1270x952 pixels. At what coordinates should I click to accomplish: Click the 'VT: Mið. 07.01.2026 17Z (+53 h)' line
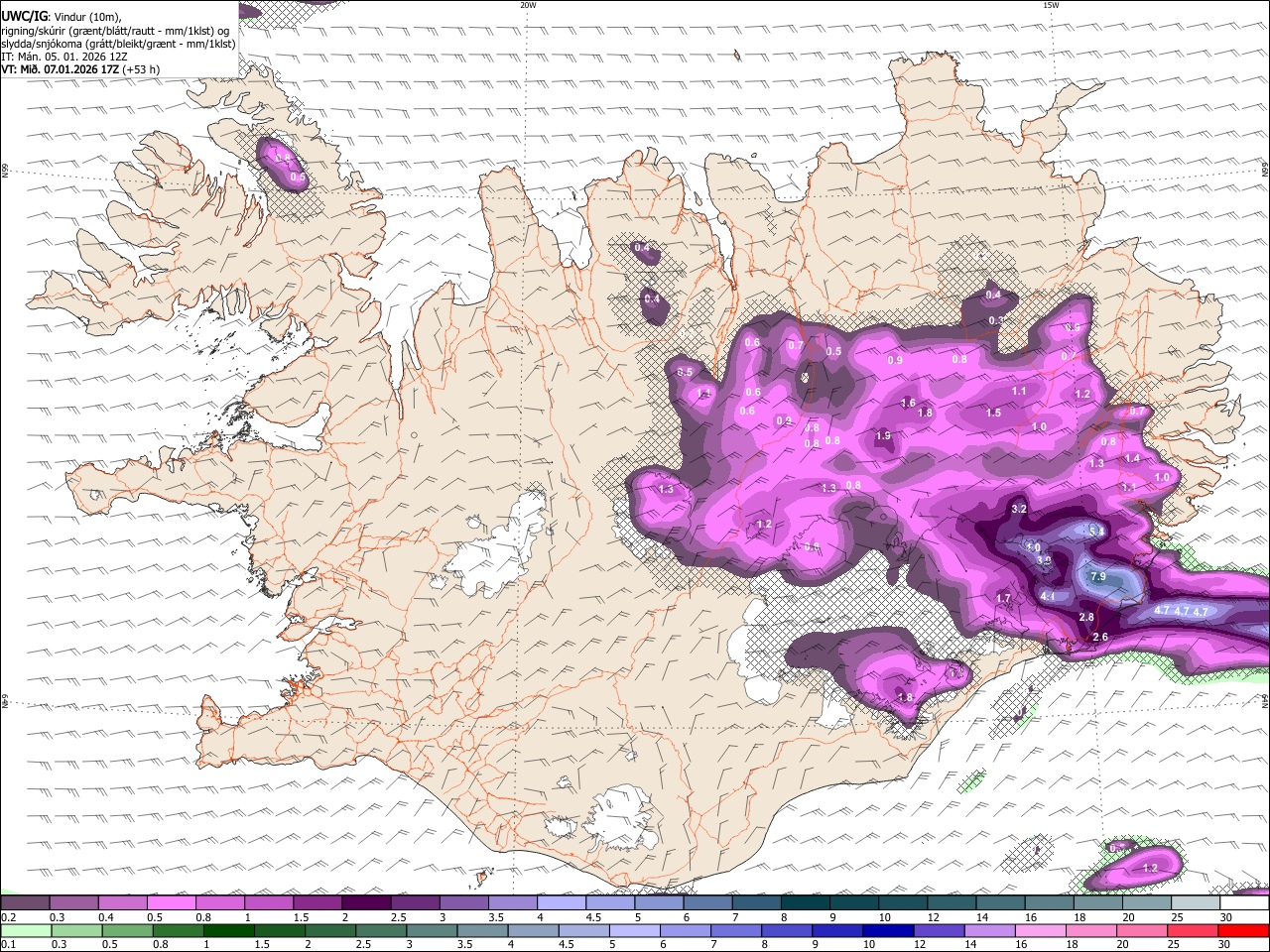[x=80, y=69]
